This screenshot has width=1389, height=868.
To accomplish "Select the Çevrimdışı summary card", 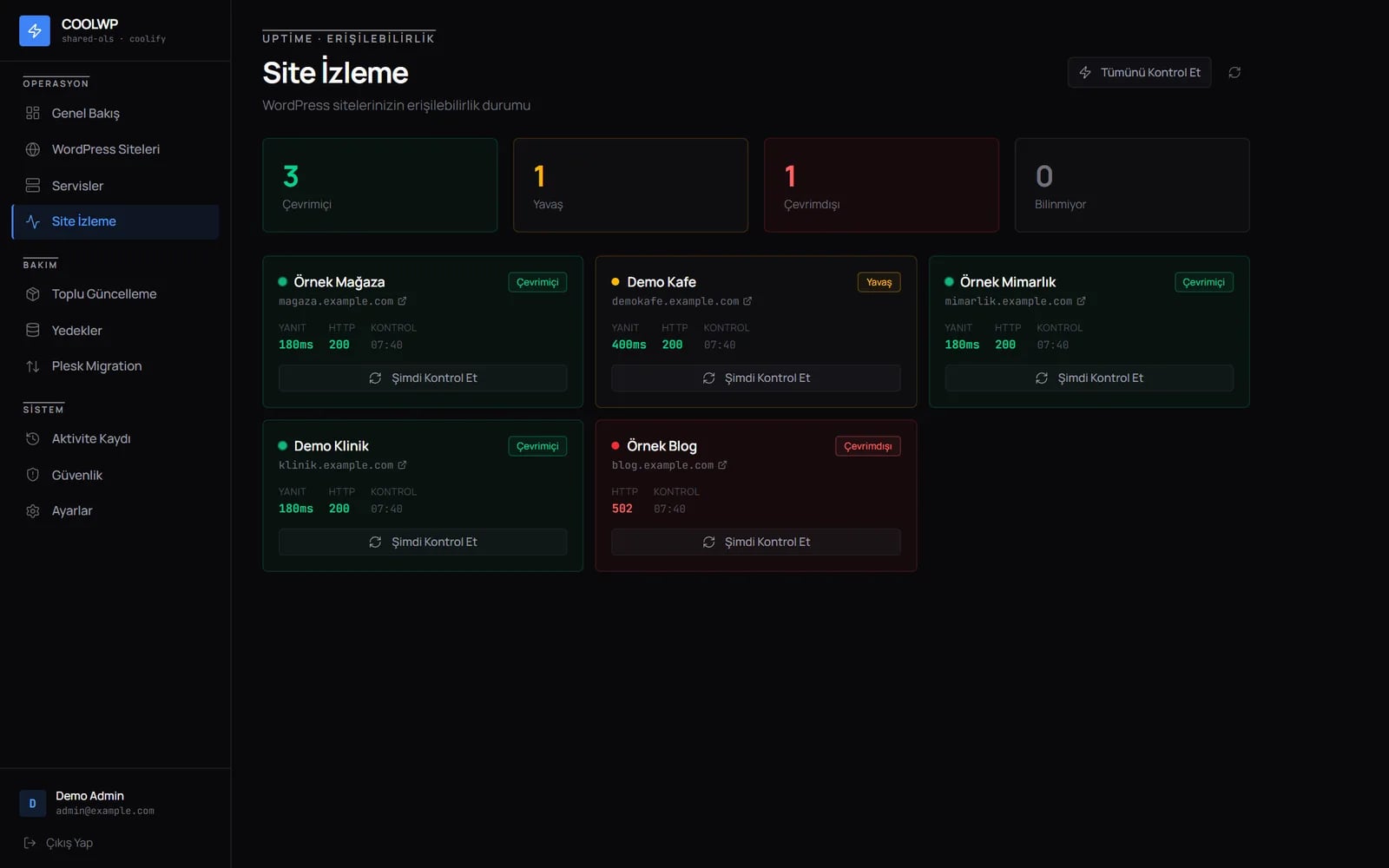I will click(x=881, y=185).
